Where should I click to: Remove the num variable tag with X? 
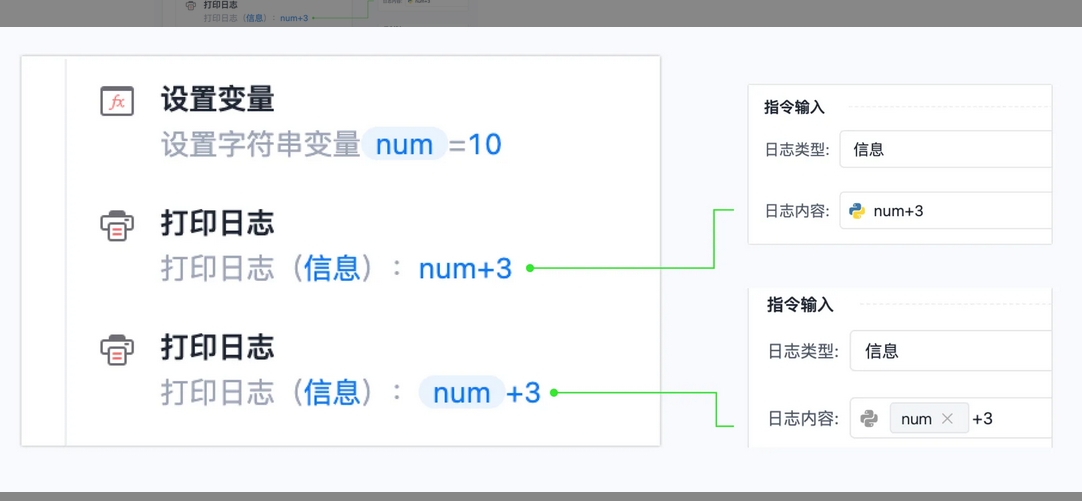coord(947,418)
